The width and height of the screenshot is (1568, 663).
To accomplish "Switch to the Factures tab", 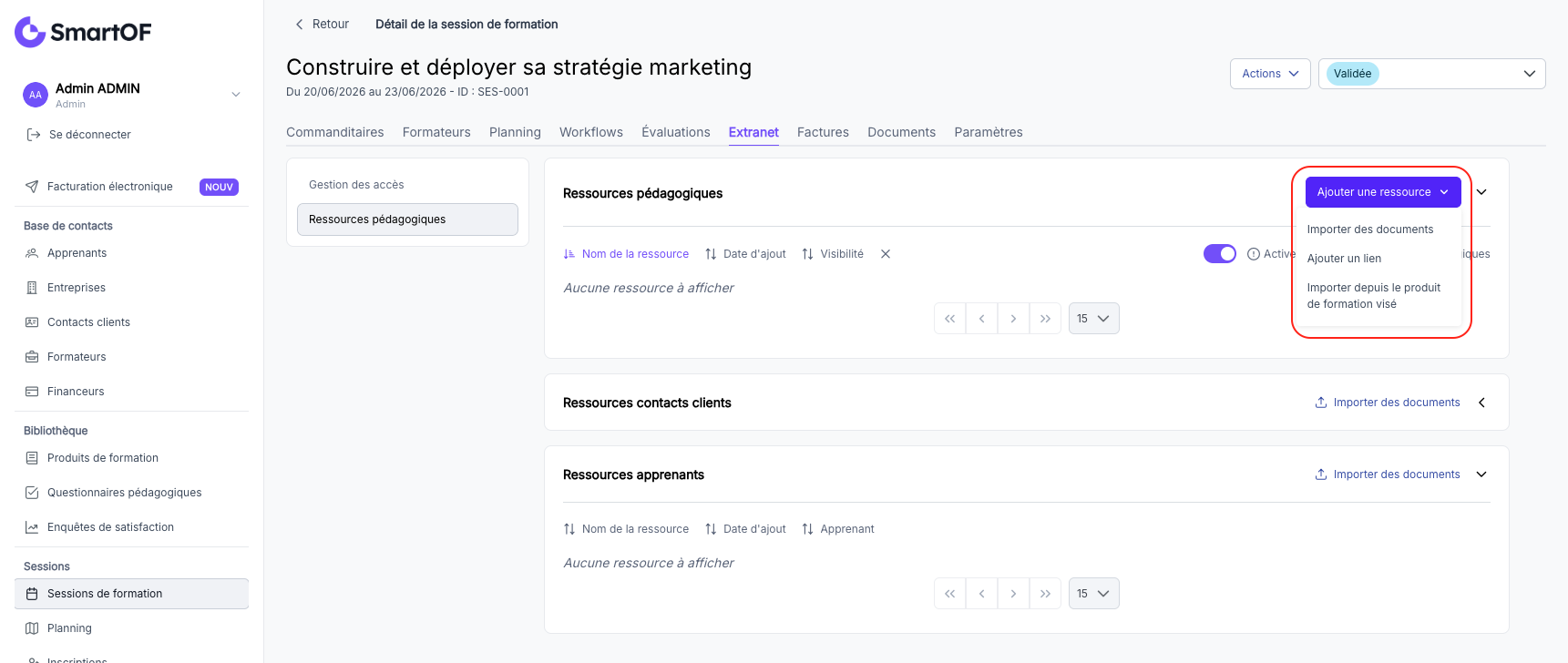I will click(823, 132).
